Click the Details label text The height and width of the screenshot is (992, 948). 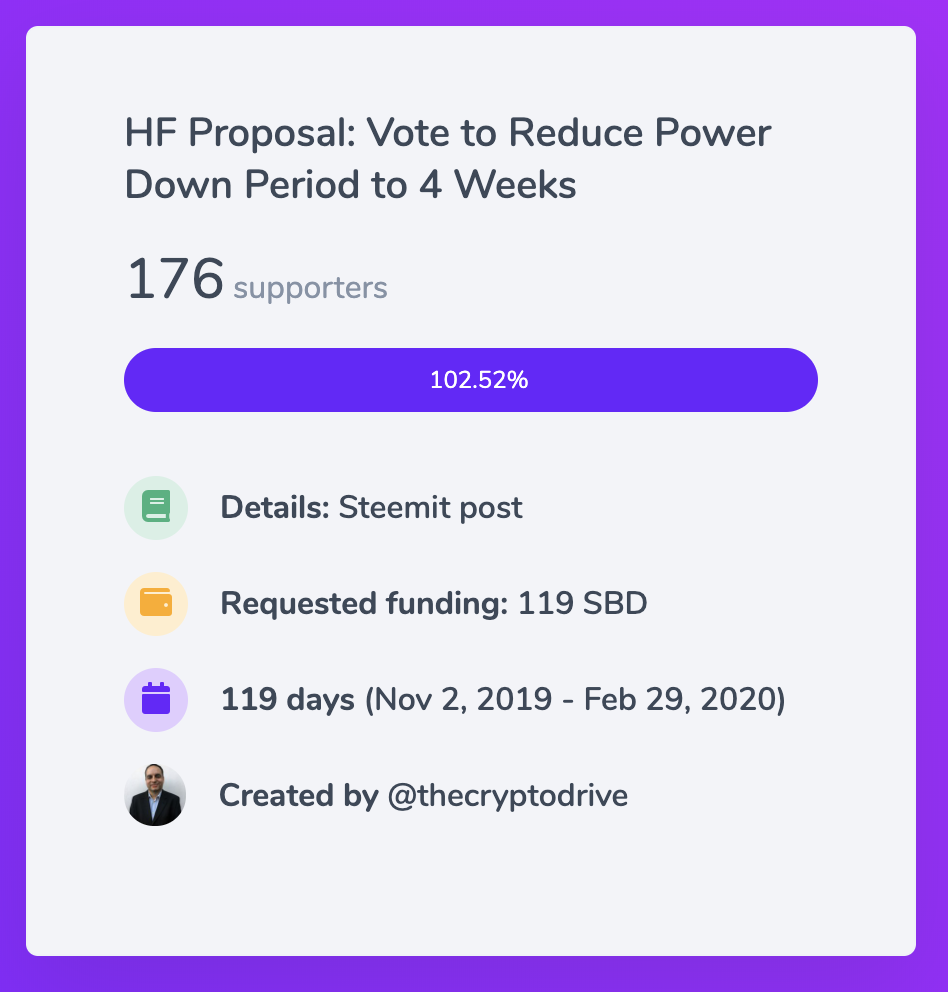(x=275, y=507)
